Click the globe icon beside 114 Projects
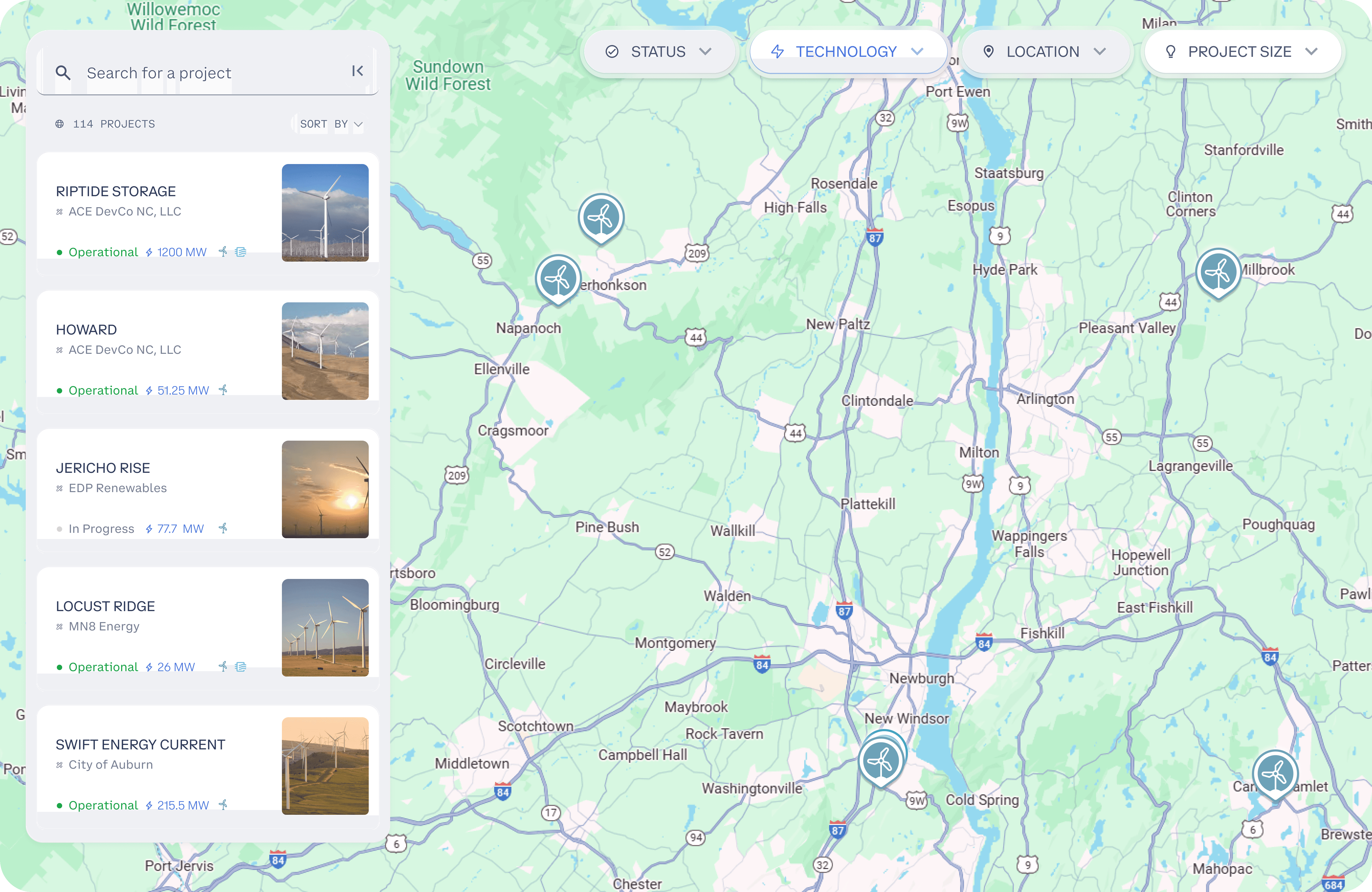The height and width of the screenshot is (892, 1372). pos(59,124)
